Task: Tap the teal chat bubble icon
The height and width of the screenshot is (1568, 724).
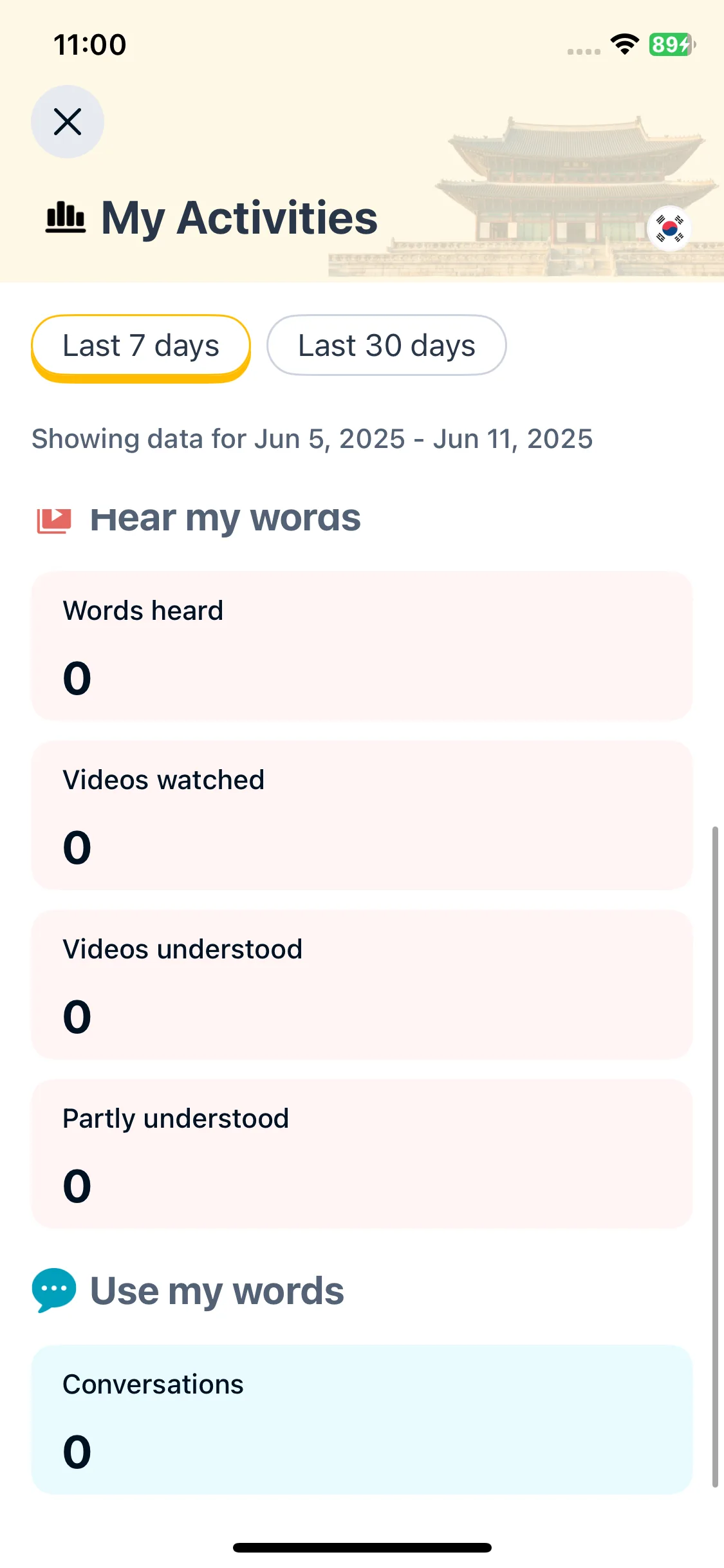Action: tap(54, 1291)
